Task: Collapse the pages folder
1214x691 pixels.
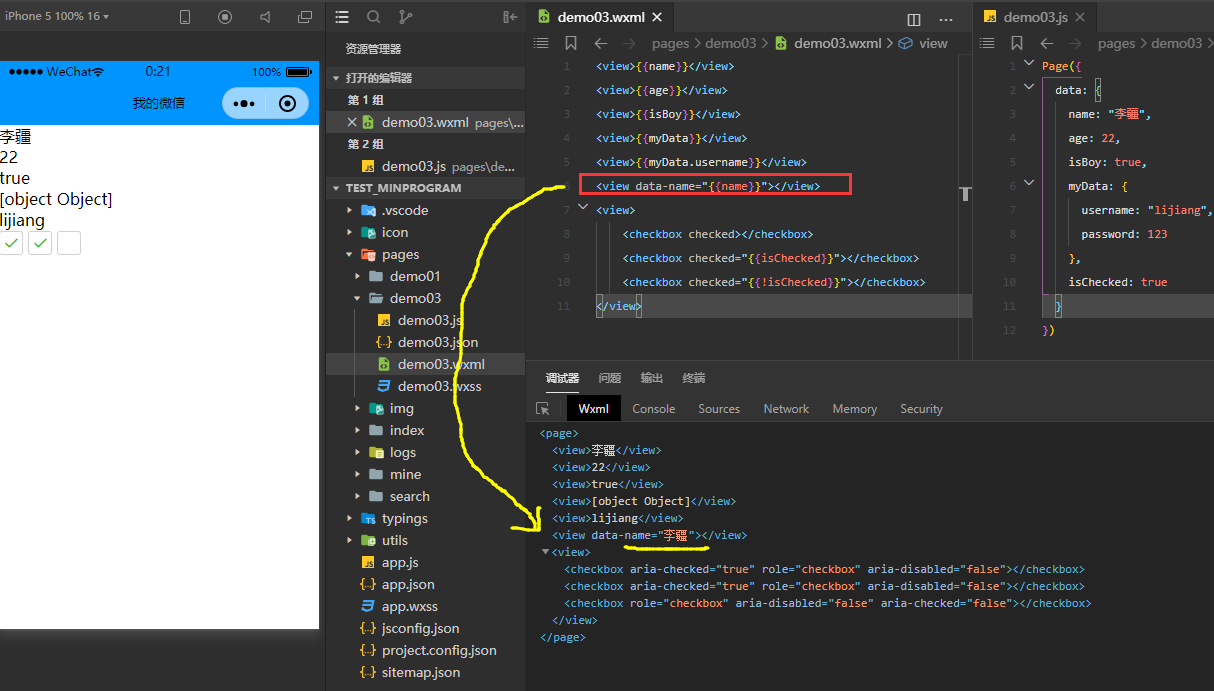Action: click(349, 254)
